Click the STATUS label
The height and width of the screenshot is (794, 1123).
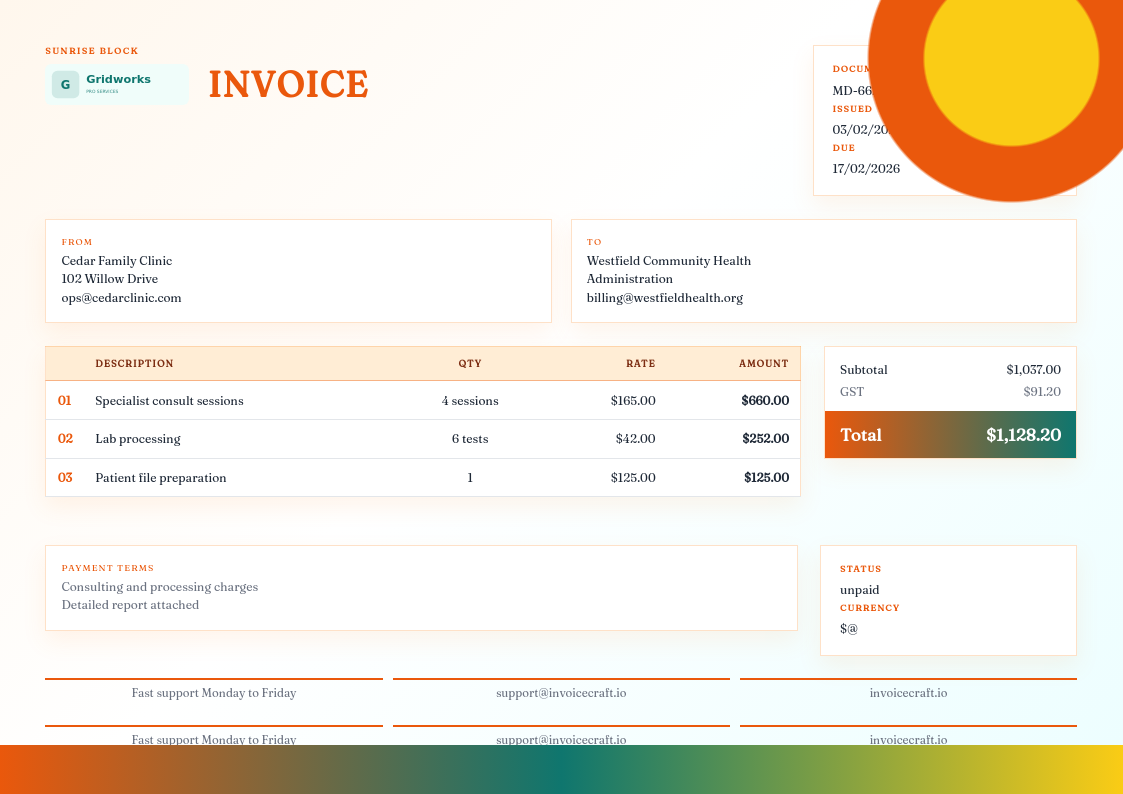[x=860, y=568]
